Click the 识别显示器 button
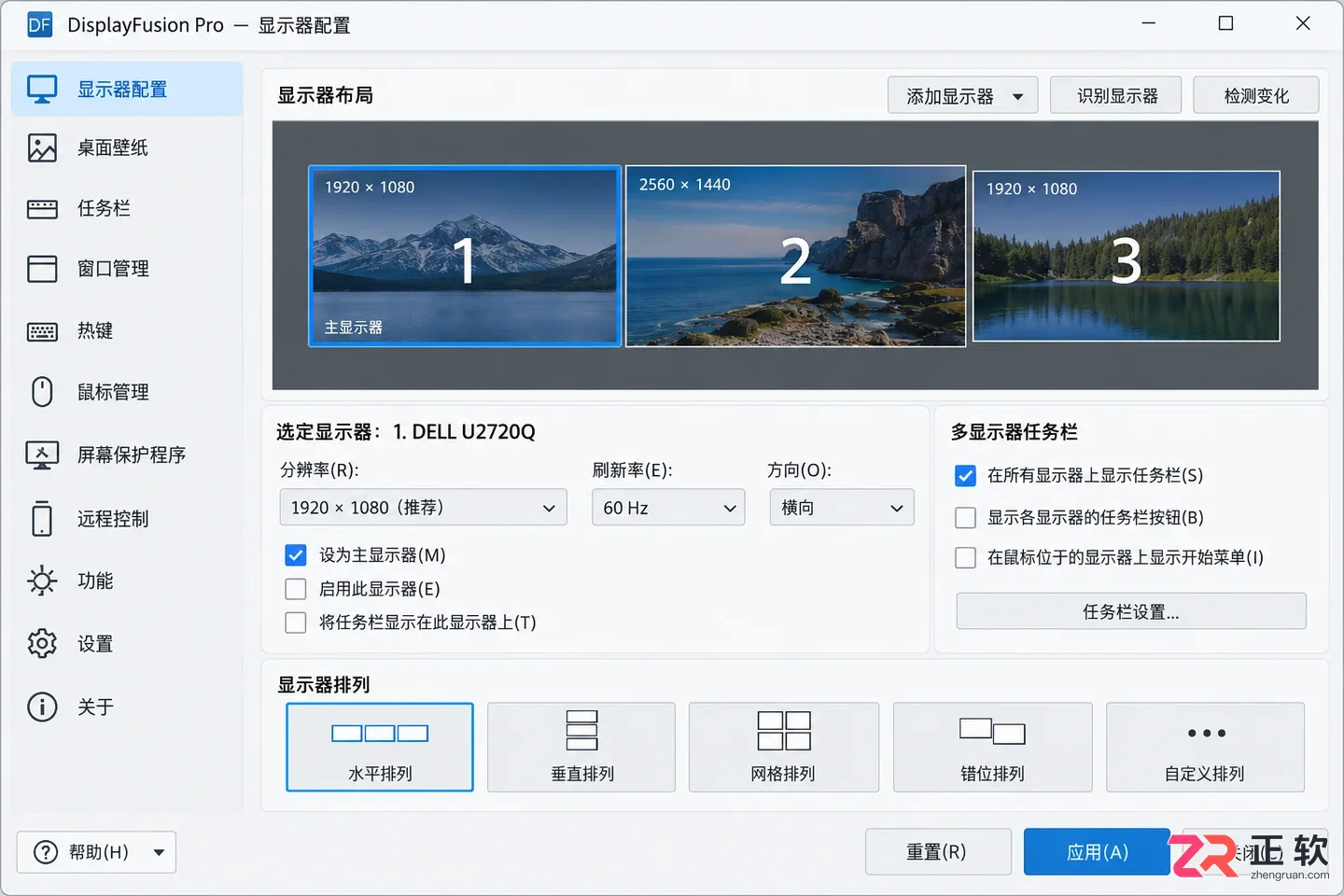This screenshot has height=896, width=1344. click(x=1116, y=95)
